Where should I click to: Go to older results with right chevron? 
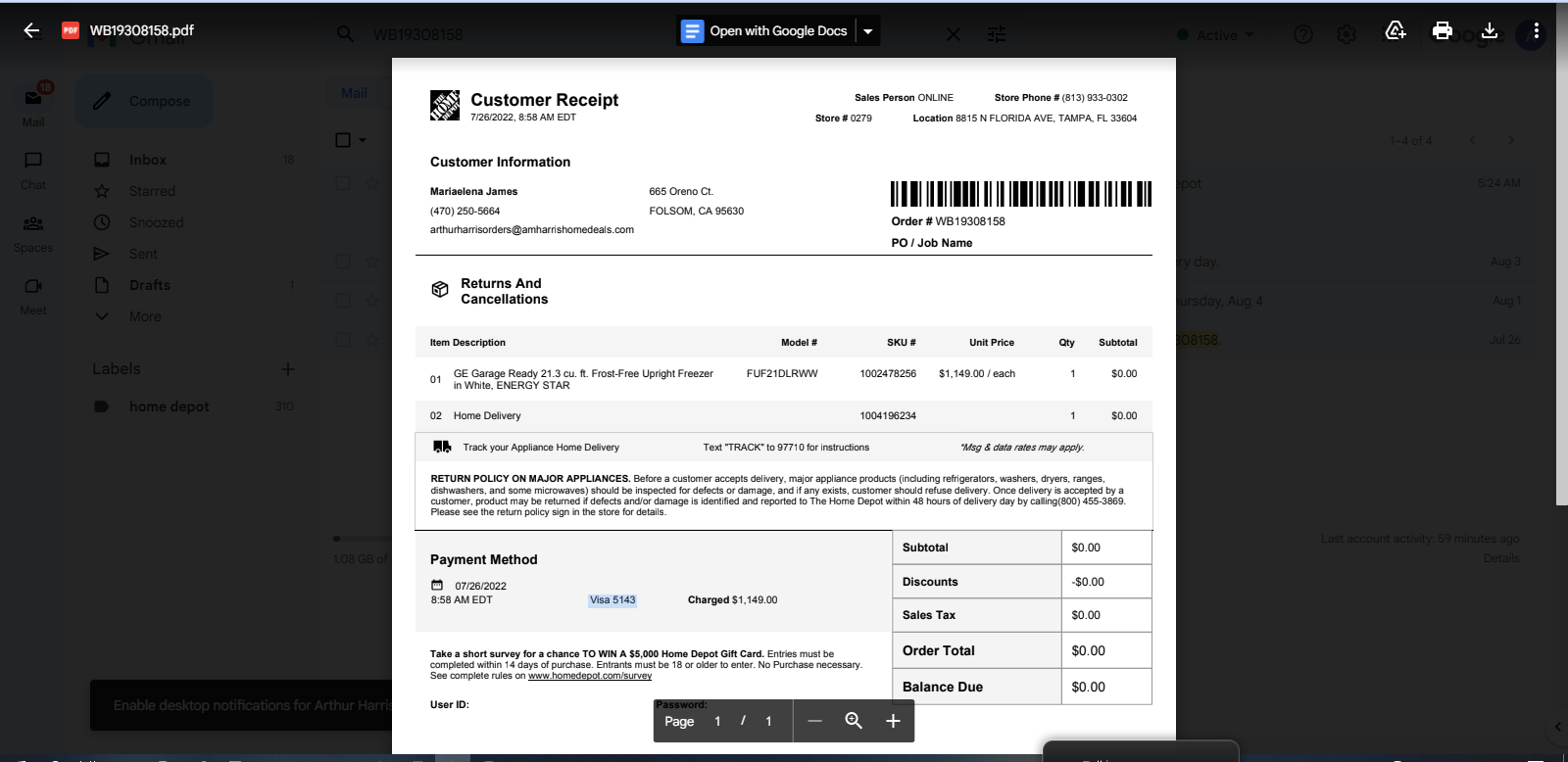[x=1511, y=140]
